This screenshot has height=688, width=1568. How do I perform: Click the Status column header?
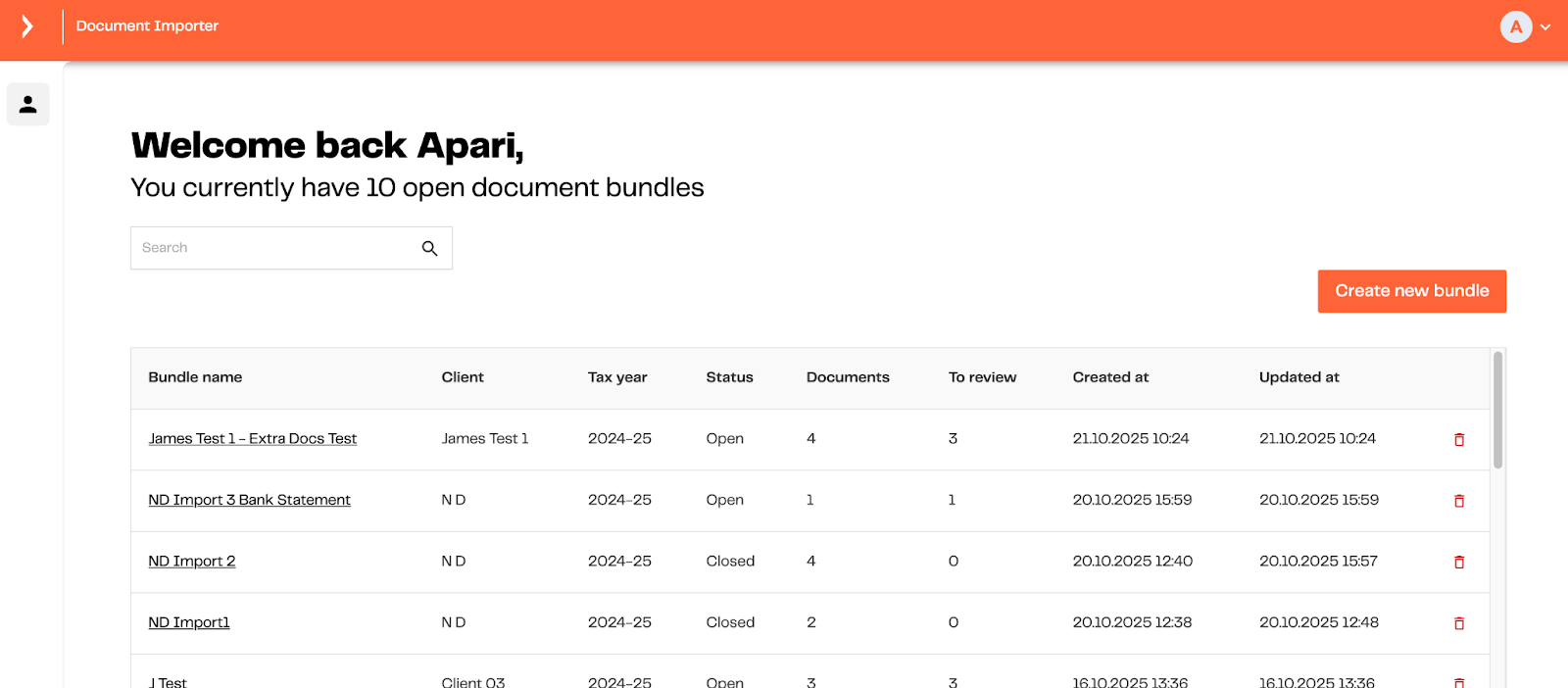click(729, 377)
